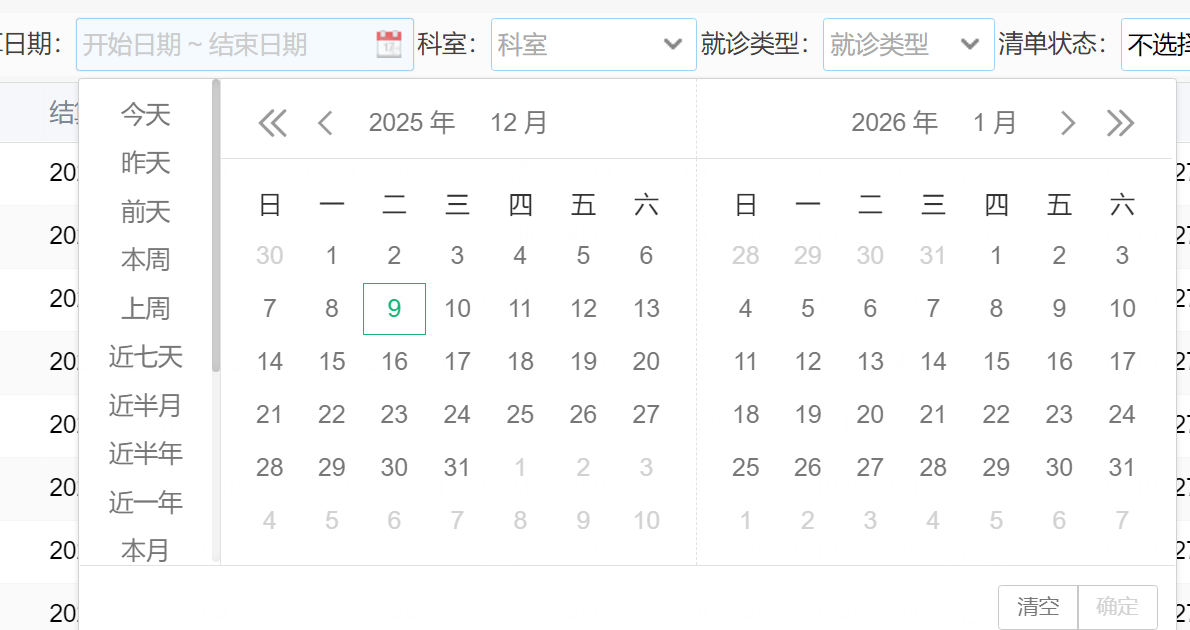This screenshot has width=1190, height=630.
Task: Go to previous month with left arrow
Action: (x=325, y=123)
